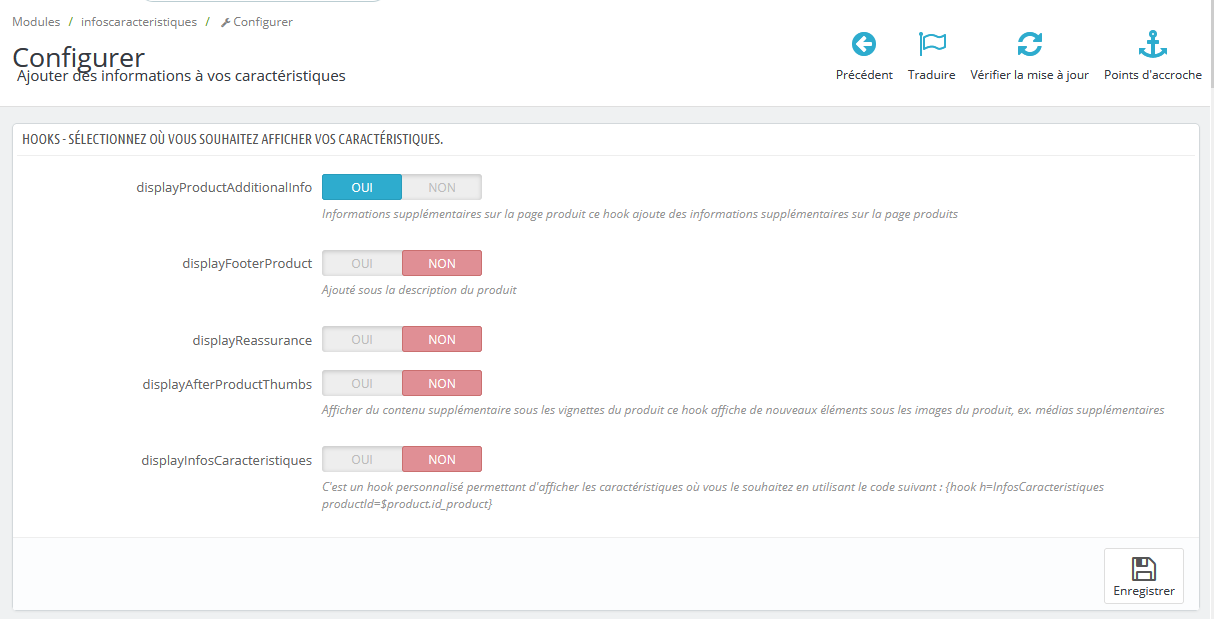The image size is (1214, 619).
Task: Click the help text starting 'Afficher du contenu supplémentaire'
Action: pos(743,410)
